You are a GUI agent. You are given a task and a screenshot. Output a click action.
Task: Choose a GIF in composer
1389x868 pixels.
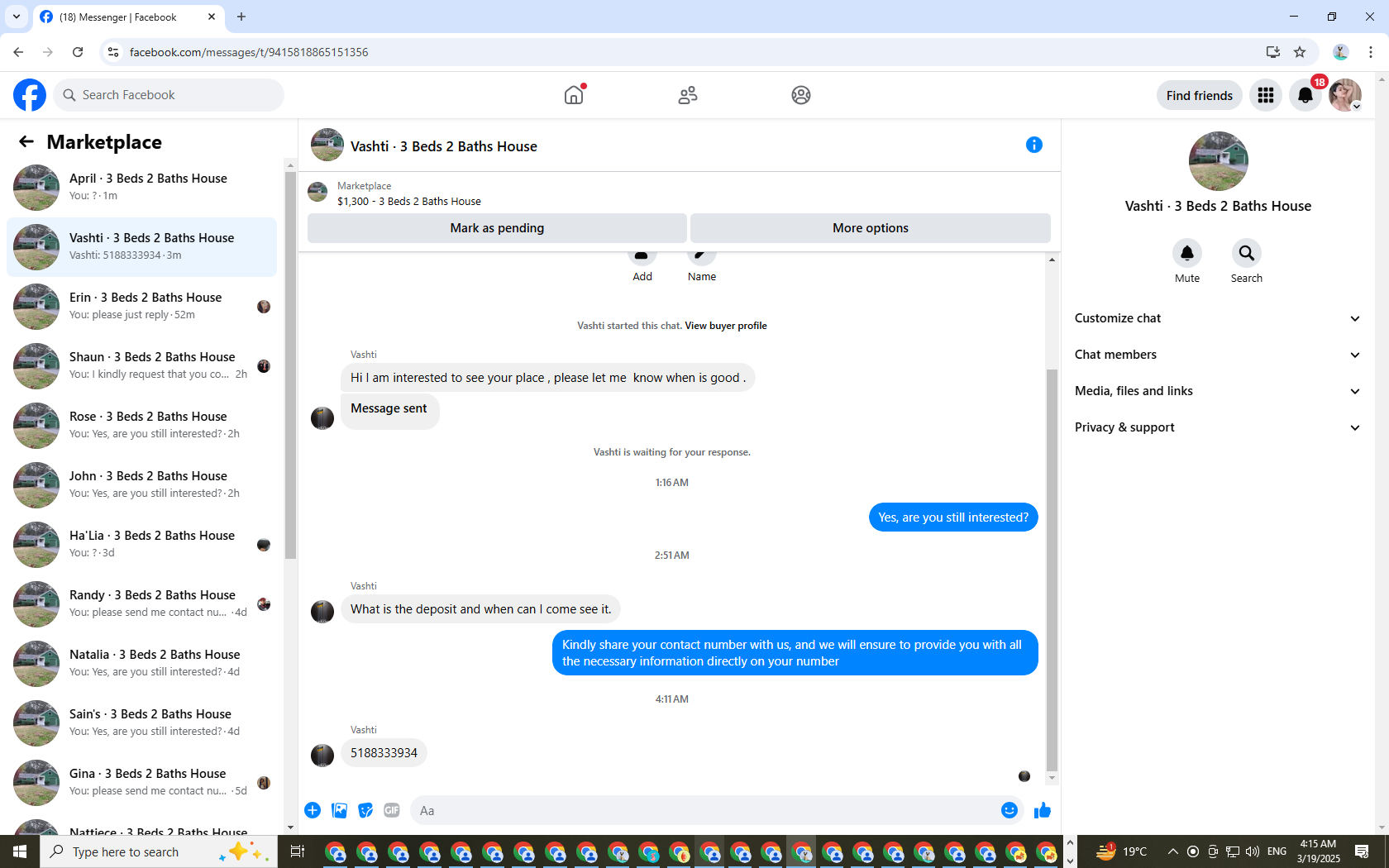click(x=392, y=810)
